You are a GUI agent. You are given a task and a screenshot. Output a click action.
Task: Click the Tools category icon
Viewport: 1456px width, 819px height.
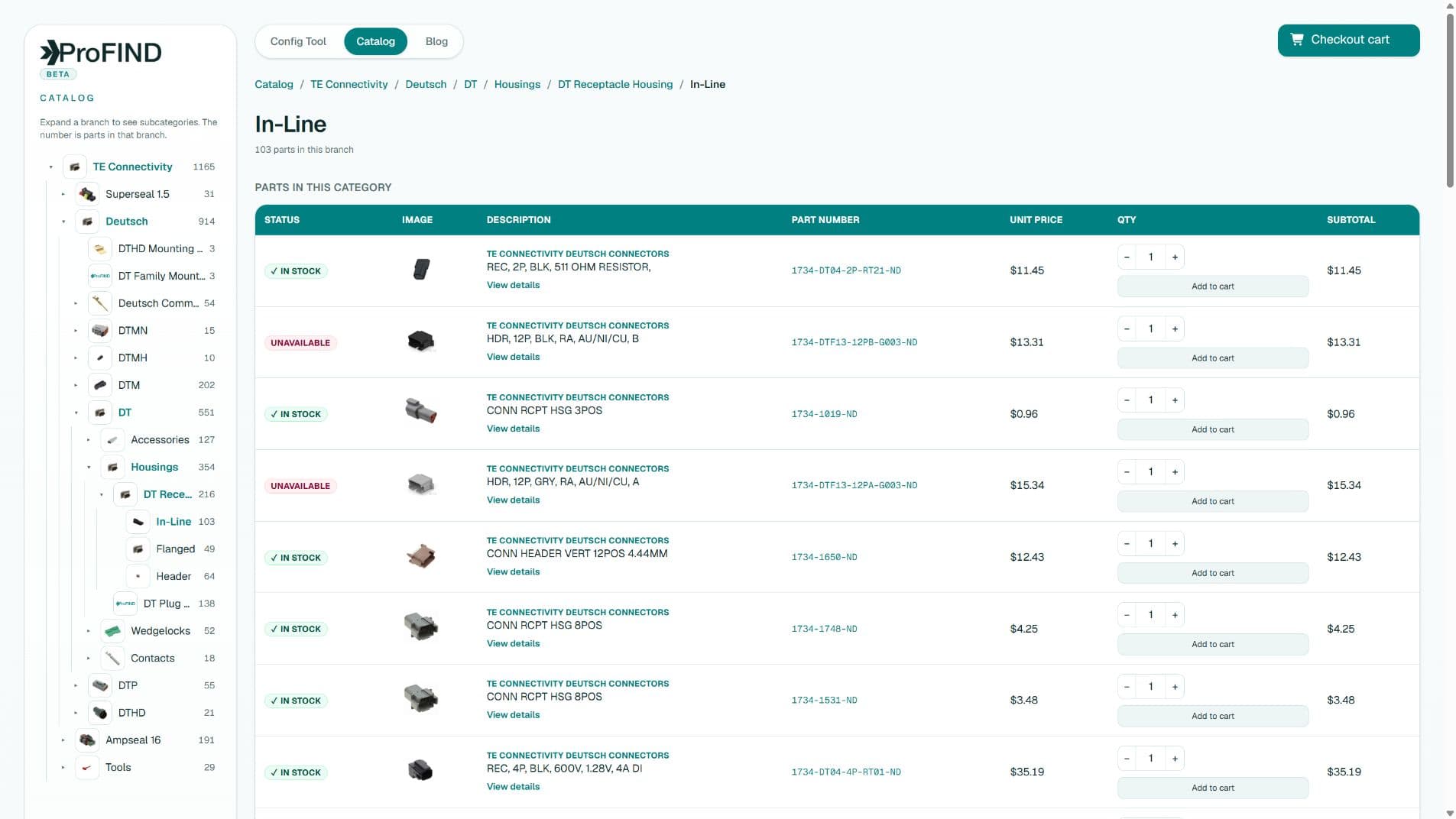87,768
